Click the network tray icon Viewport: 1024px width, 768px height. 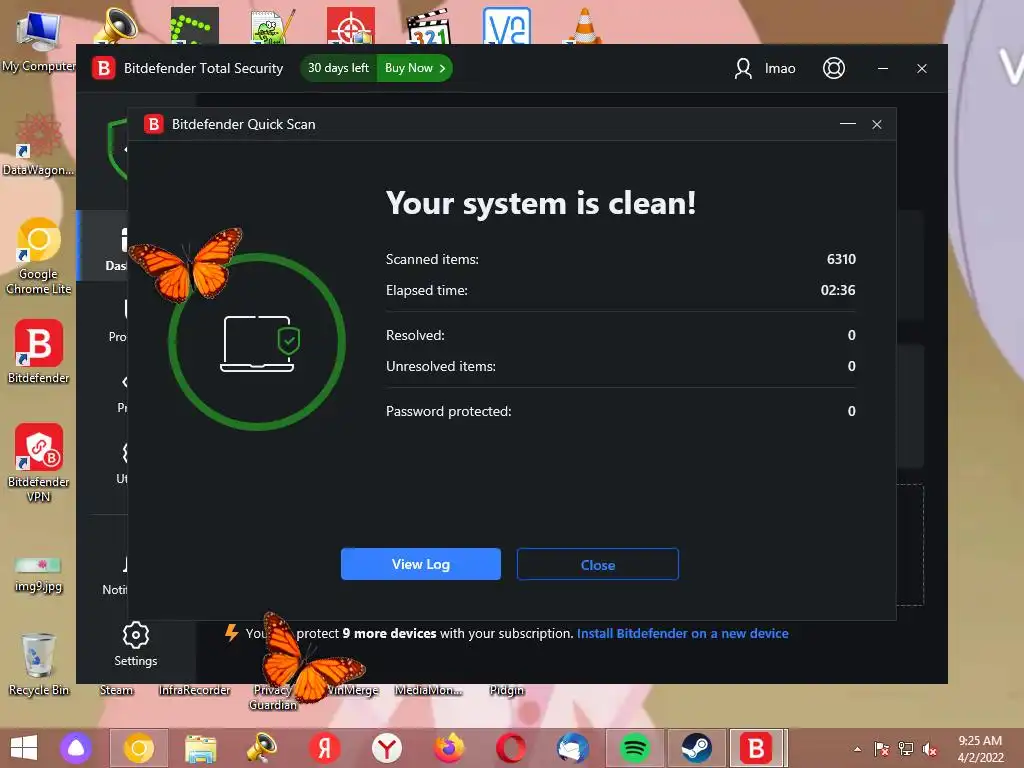pos(906,749)
